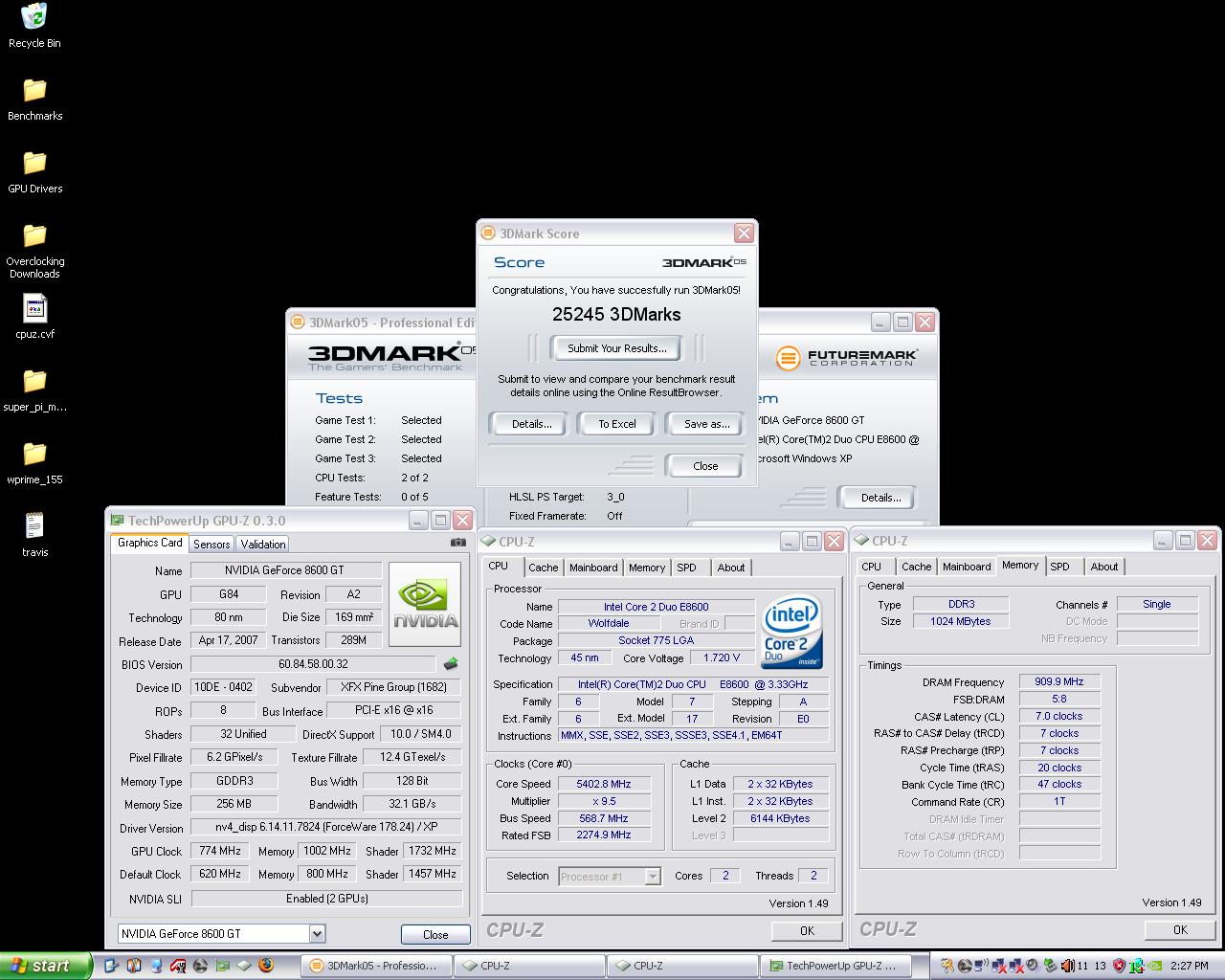The height and width of the screenshot is (980, 1225).
Task: Launch Firefox from quick launch bar
Action: coord(266,966)
